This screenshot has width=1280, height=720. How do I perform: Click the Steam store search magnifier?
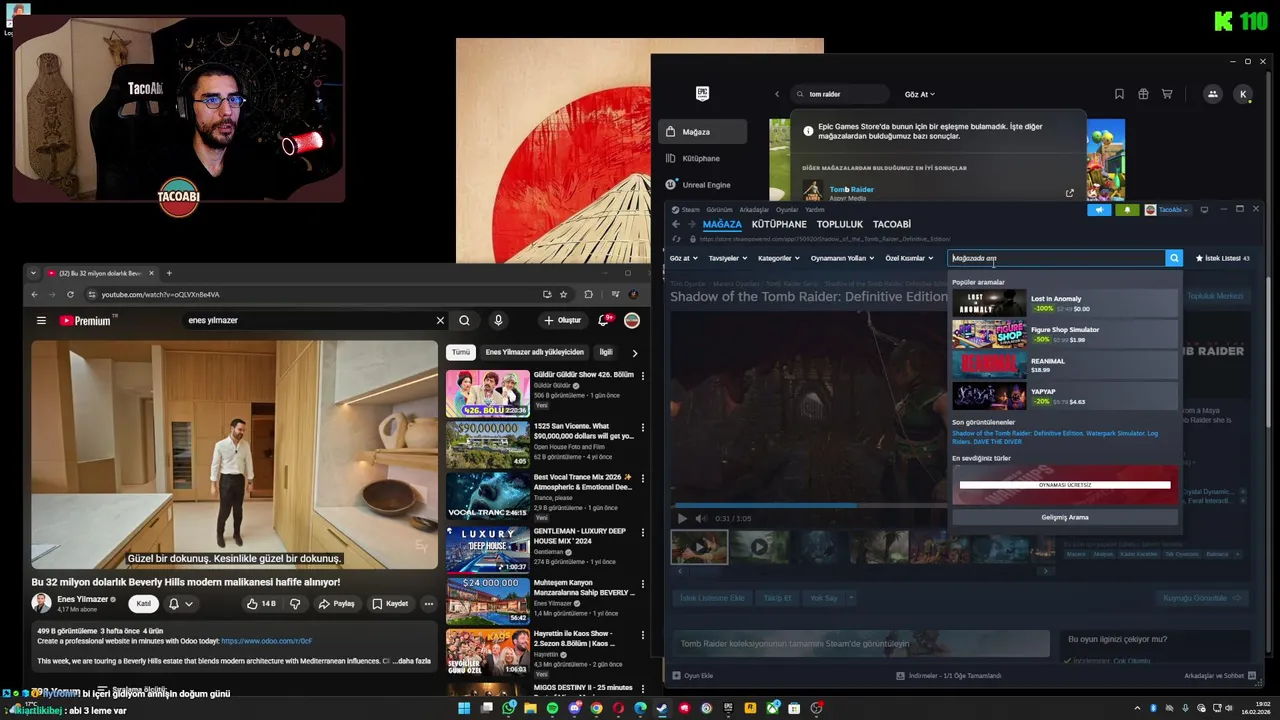1174,258
